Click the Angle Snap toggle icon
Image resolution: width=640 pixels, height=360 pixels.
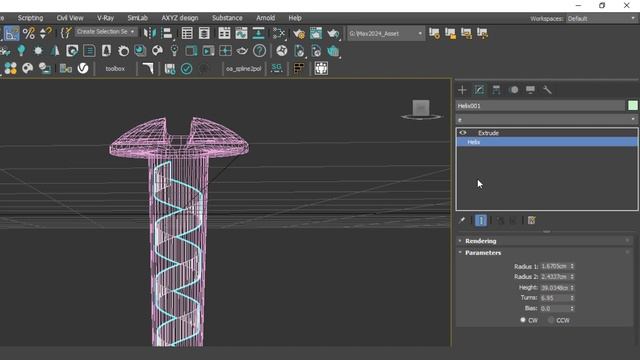[x=11, y=33]
